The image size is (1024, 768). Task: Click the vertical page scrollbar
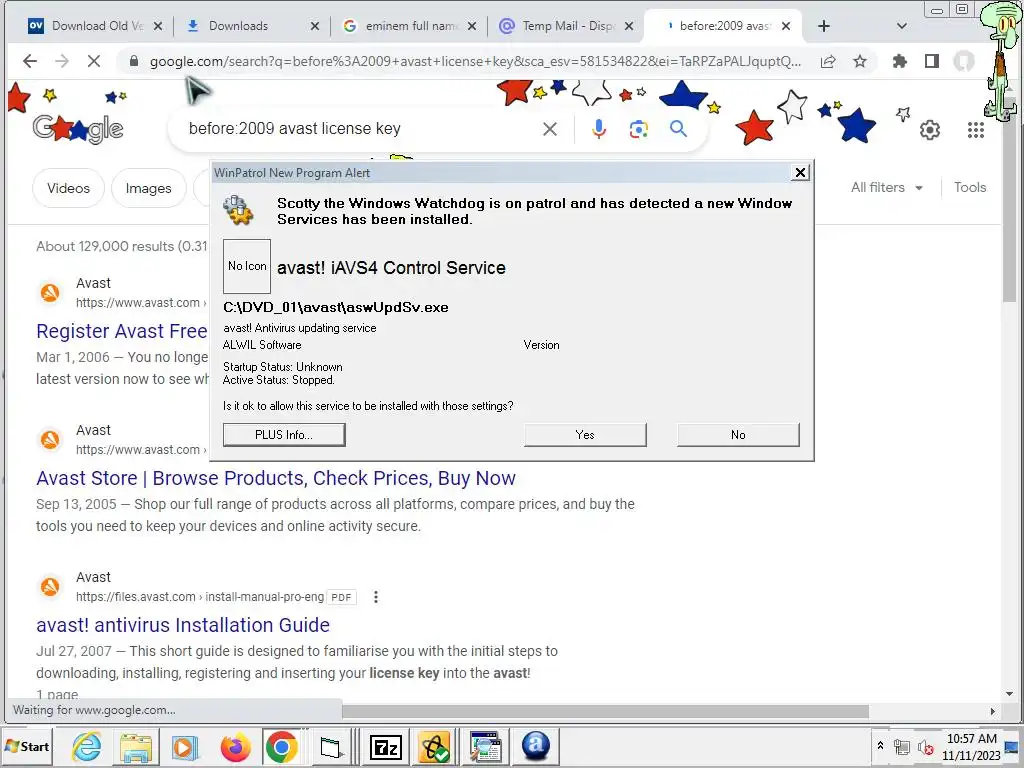click(1009, 197)
